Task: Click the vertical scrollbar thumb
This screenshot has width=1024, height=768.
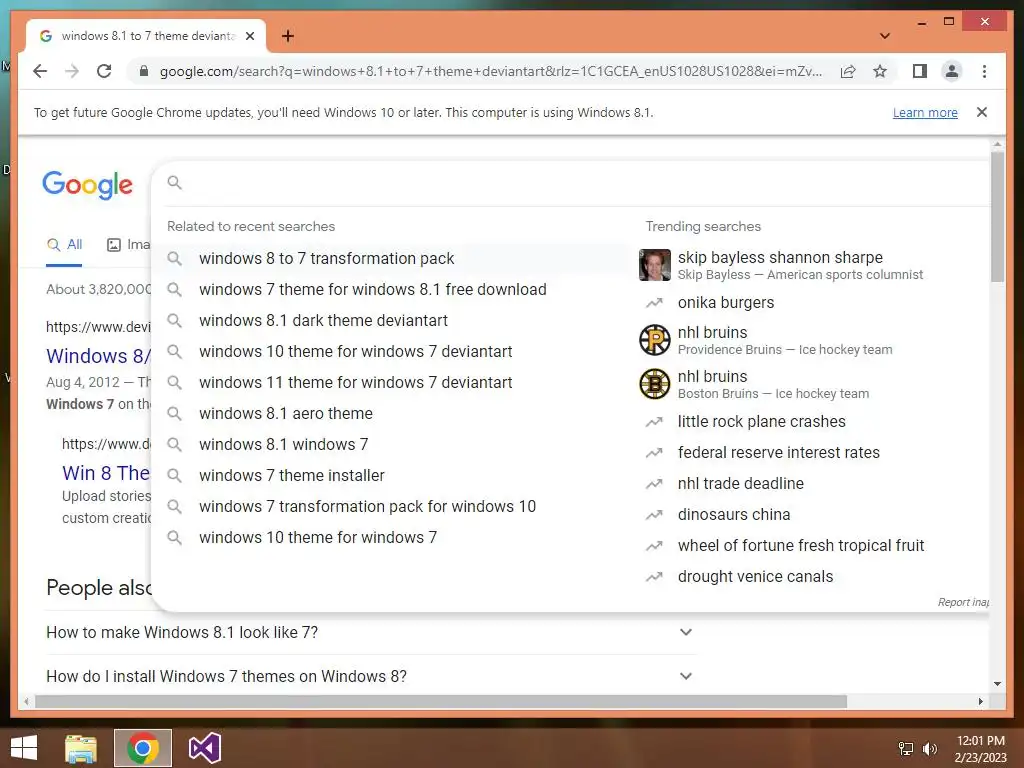Action: pos(997,217)
